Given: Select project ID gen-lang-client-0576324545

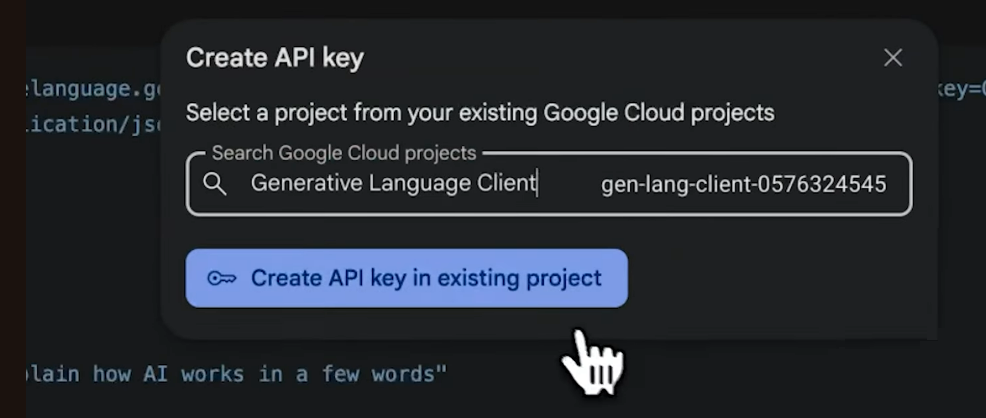Looking at the screenshot, I should (x=743, y=184).
